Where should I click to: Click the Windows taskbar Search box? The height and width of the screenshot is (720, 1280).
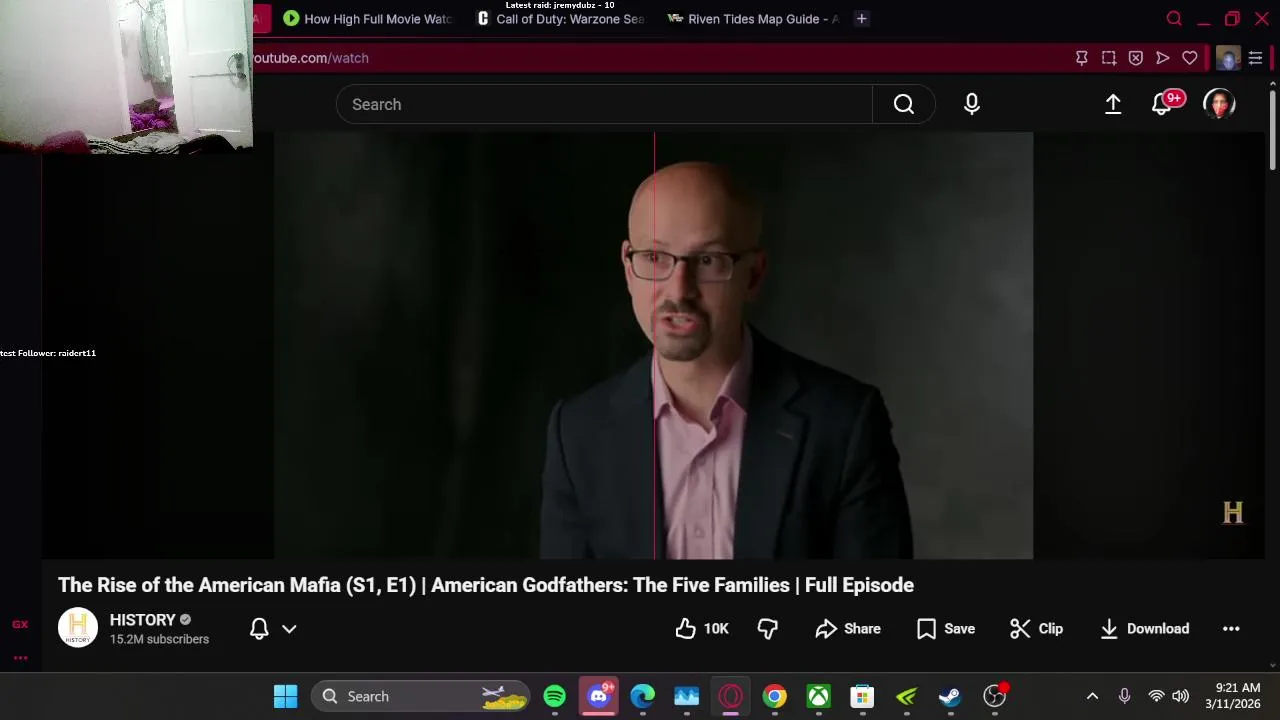pos(420,696)
